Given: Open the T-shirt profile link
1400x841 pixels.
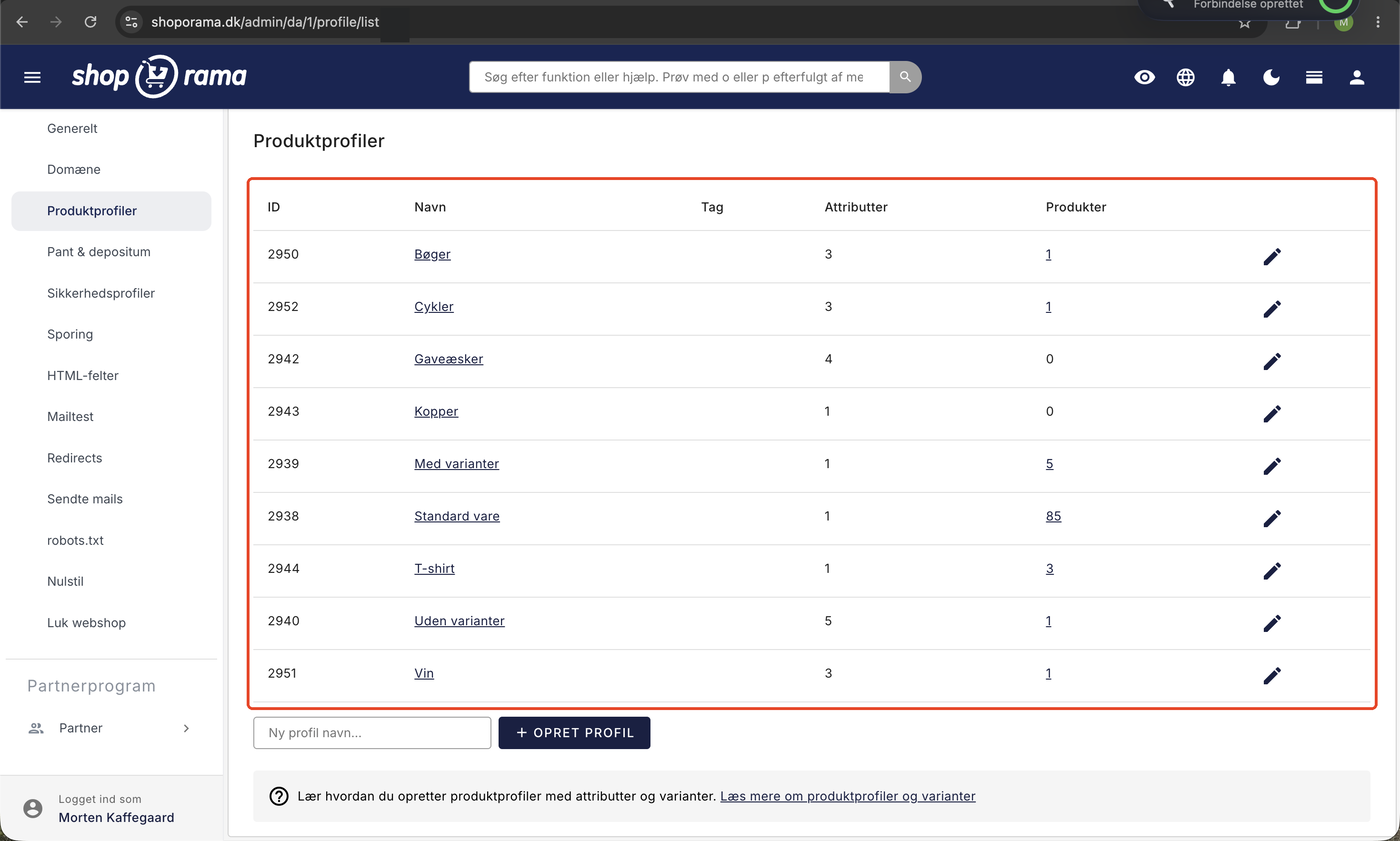Looking at the screenshot, I should point(435,568).
